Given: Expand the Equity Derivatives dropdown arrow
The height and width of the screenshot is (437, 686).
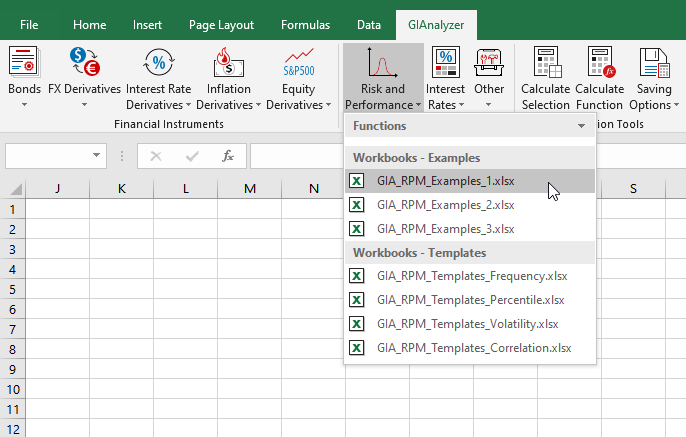Looking at the screenshot, I should [x=328, y=105].
